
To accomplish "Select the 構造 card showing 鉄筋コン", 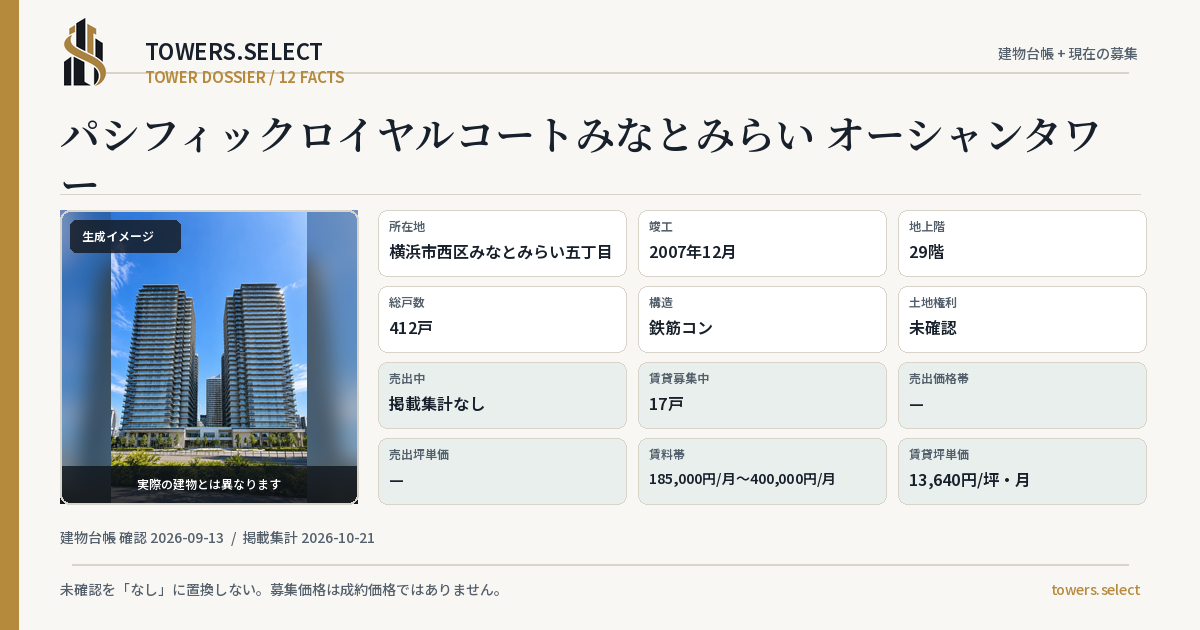I will click(x=762, y=319).
